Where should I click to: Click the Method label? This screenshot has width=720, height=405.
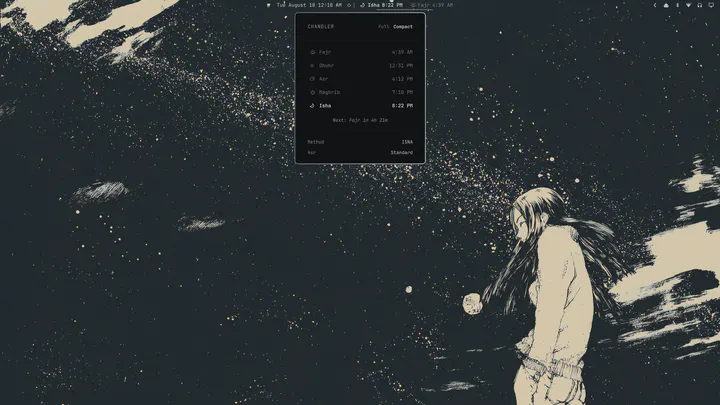pos(315,142)
